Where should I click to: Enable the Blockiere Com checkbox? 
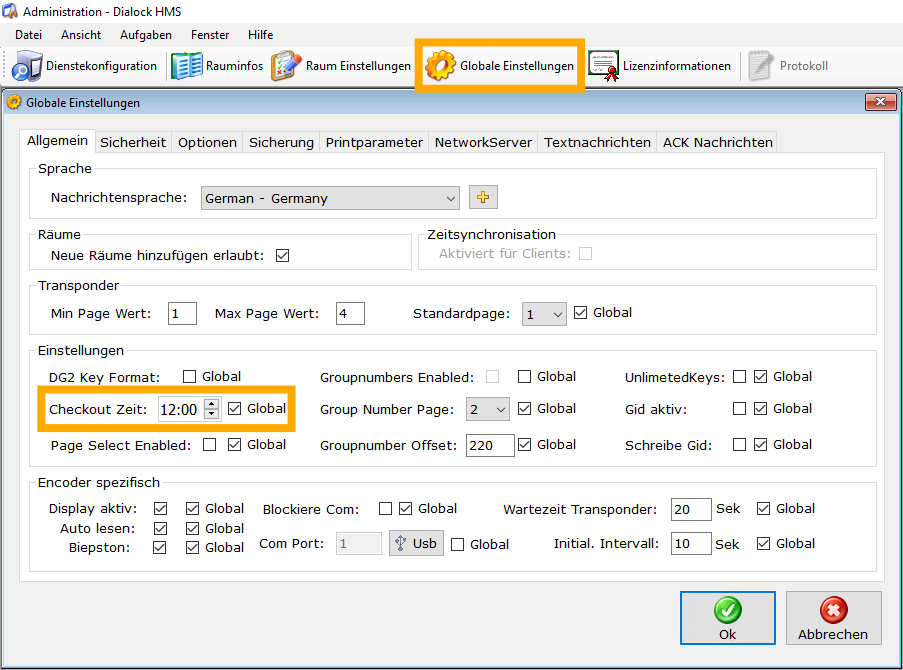[385, 508]
